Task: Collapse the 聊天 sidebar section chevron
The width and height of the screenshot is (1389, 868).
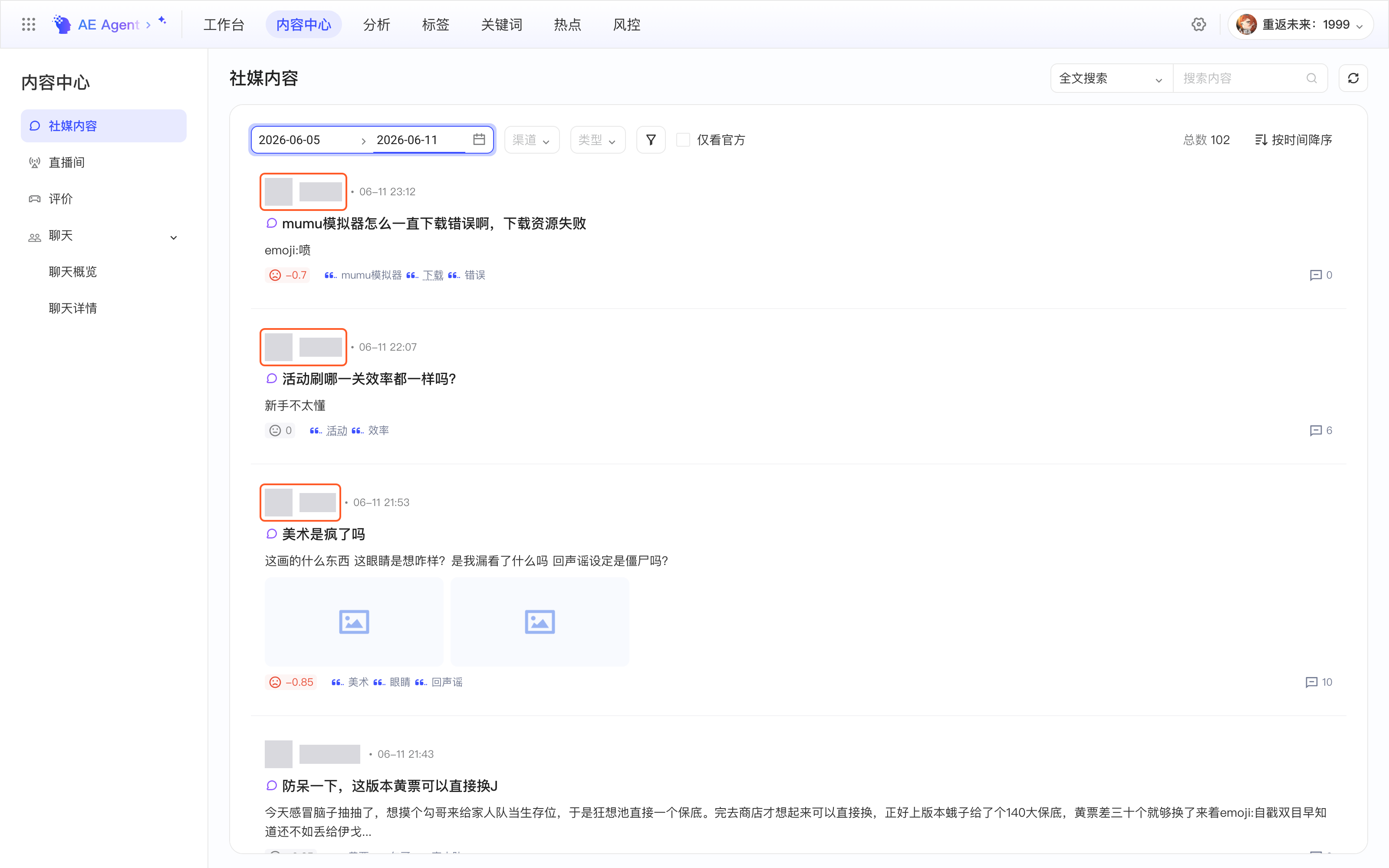Action: tap(173, 237)
